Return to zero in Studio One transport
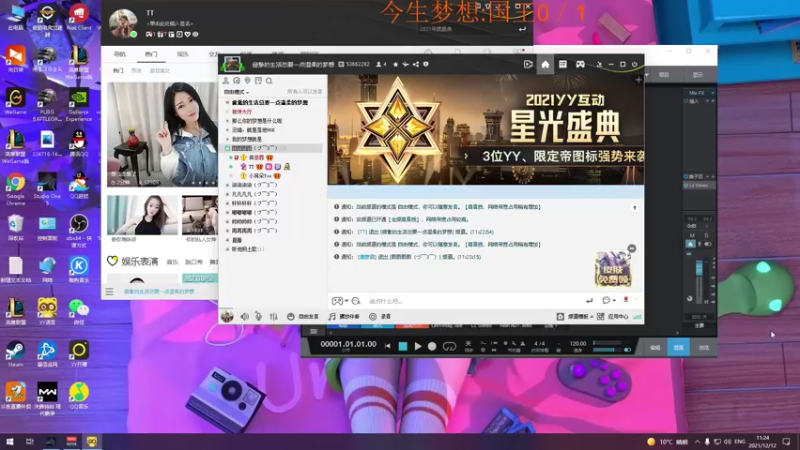This screenshot has width=800, height=450. click(388, 346)
